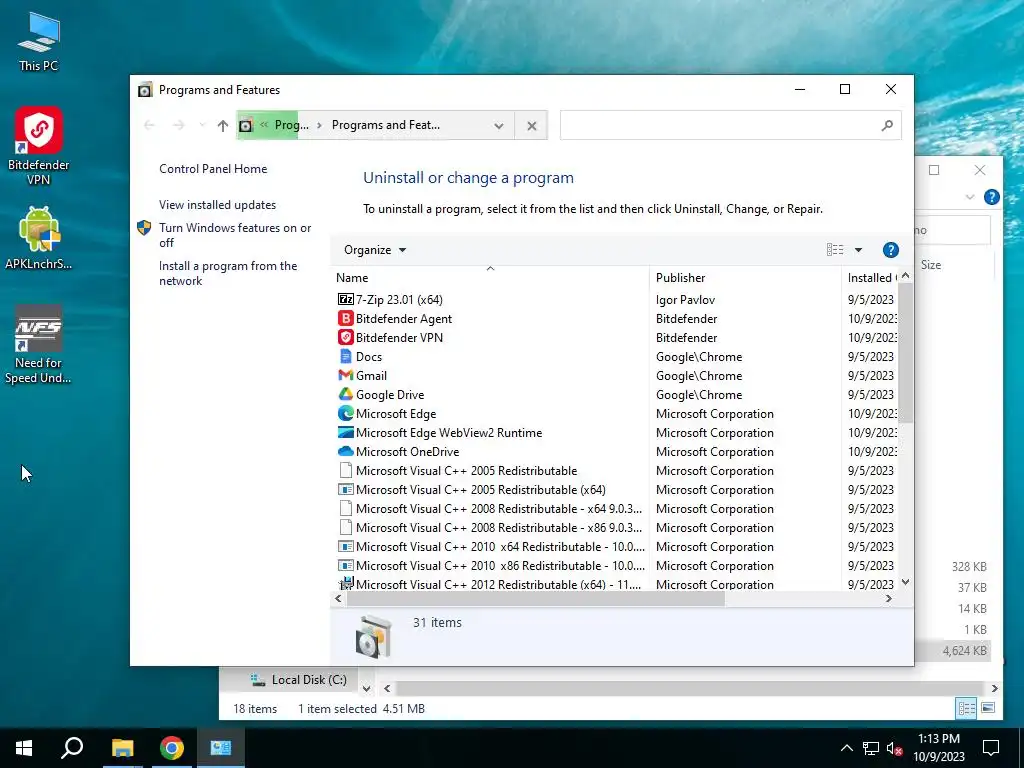Click Igor Pavlov publisher cell
The image size is (1024, 768).
click(685, 300)
